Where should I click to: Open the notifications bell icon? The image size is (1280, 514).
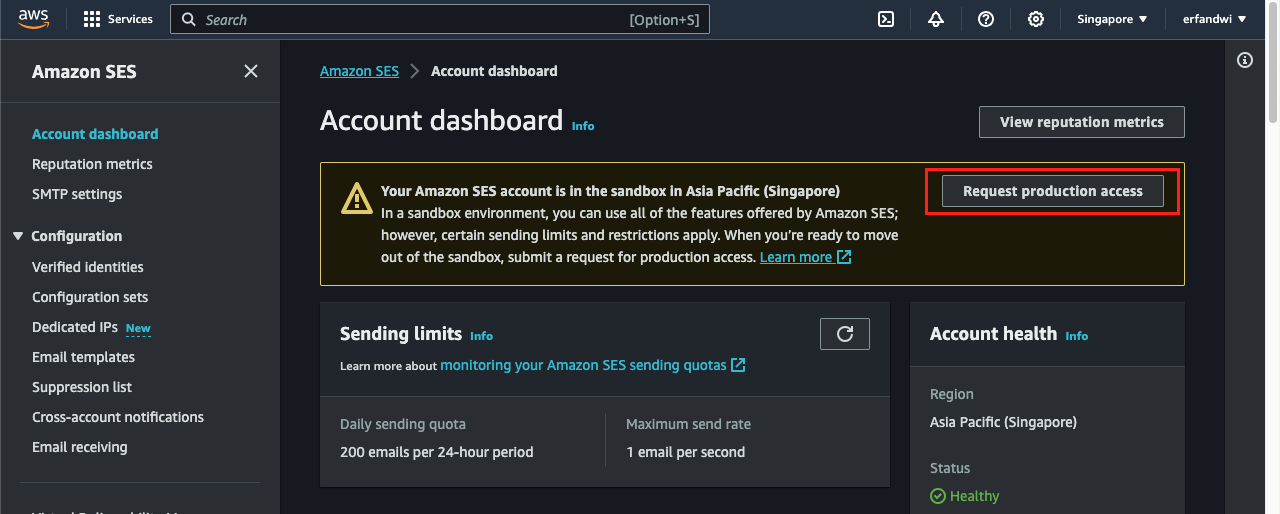click(x=936, y=19)
